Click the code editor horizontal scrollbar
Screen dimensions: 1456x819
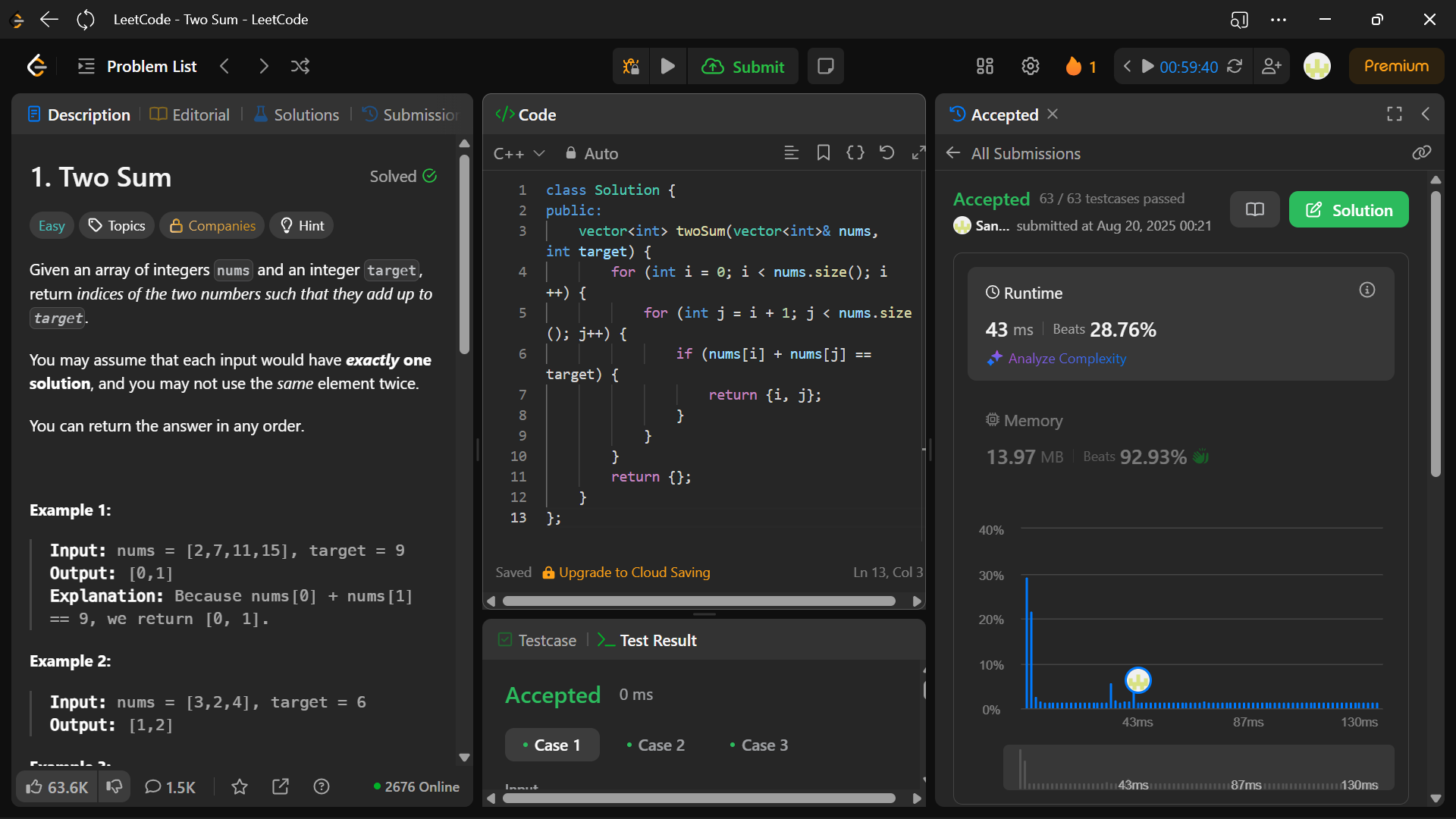click(x=698, y=601)
